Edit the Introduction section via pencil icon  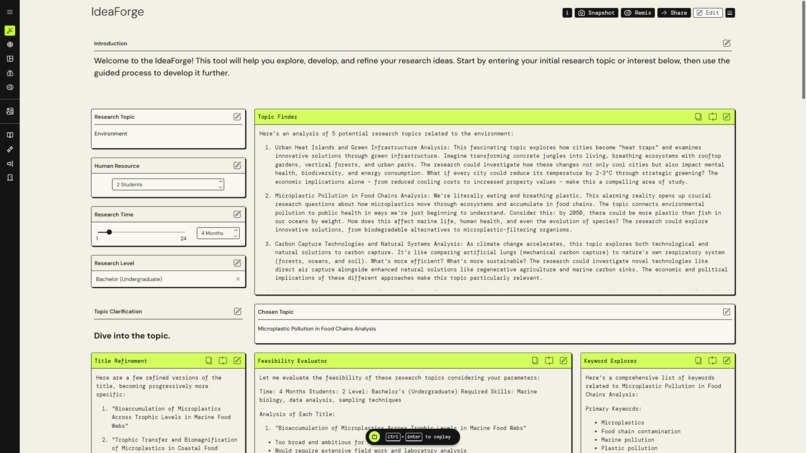726,43
